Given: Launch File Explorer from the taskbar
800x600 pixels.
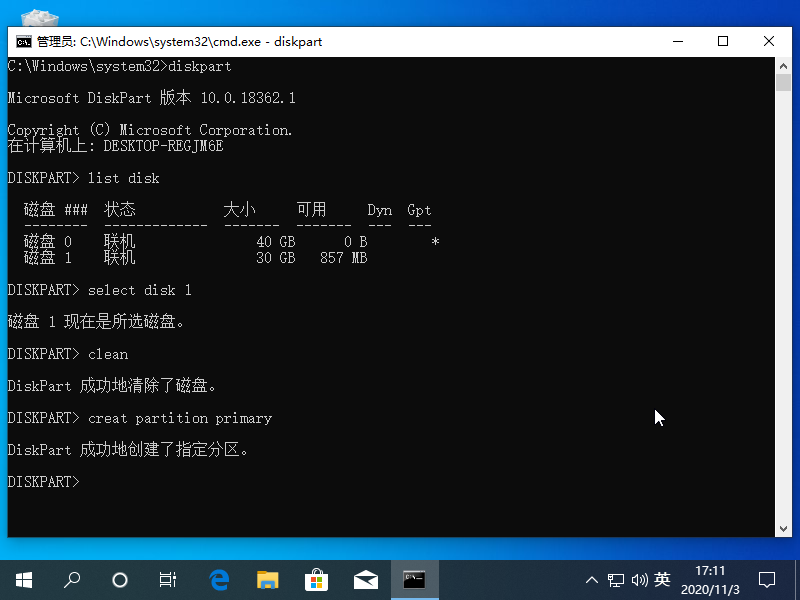Looking at the screenshot, I should click(x=268, y=580).
